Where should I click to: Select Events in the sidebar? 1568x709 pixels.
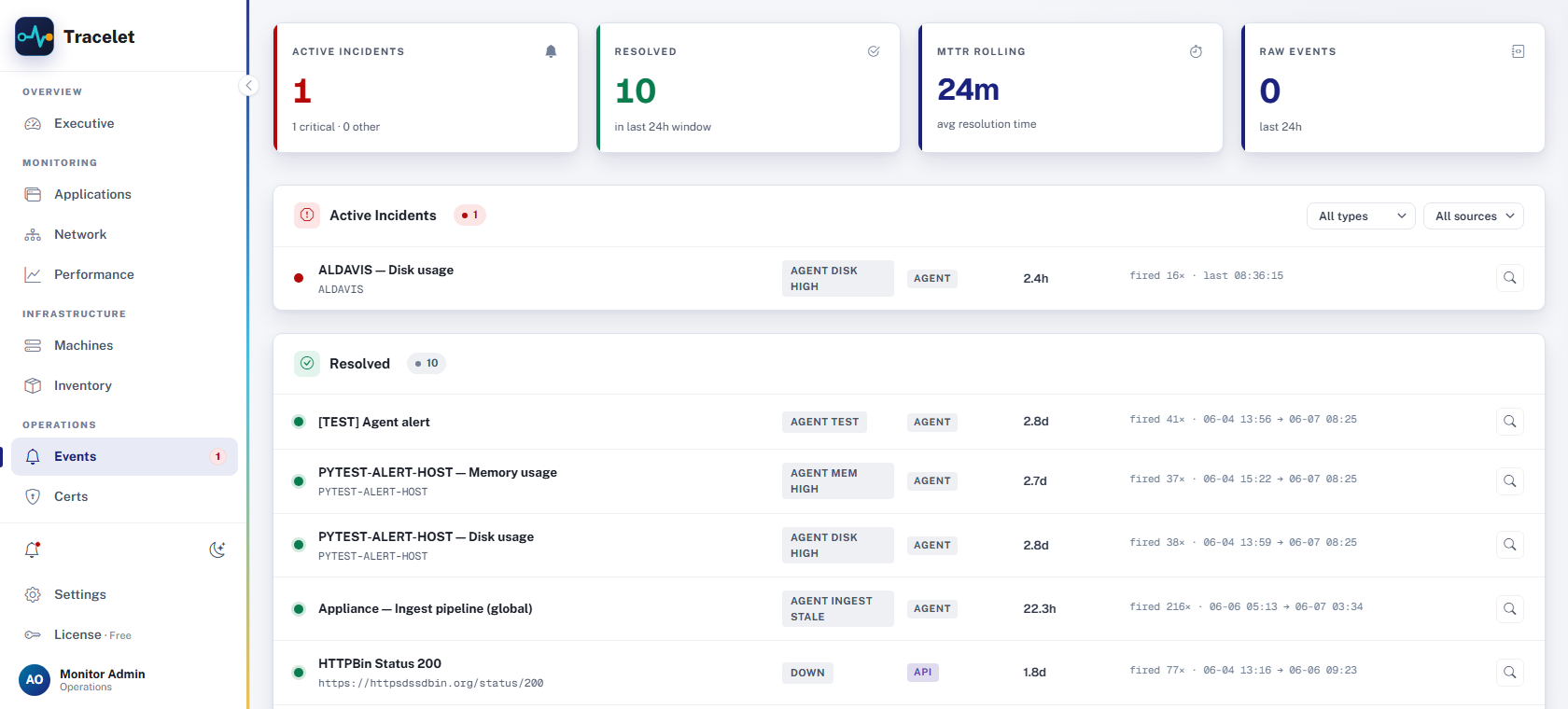pos(124,456)
